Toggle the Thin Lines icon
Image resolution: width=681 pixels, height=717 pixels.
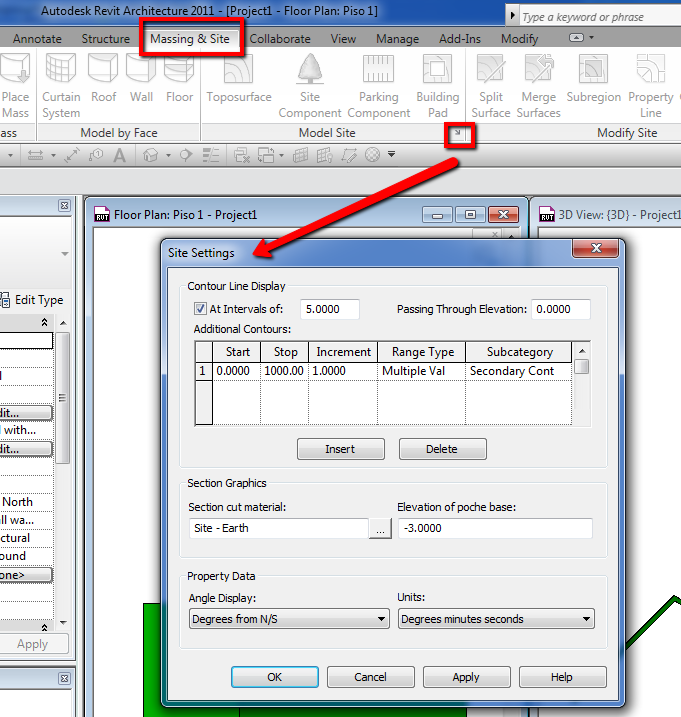(x=211, y=155)
